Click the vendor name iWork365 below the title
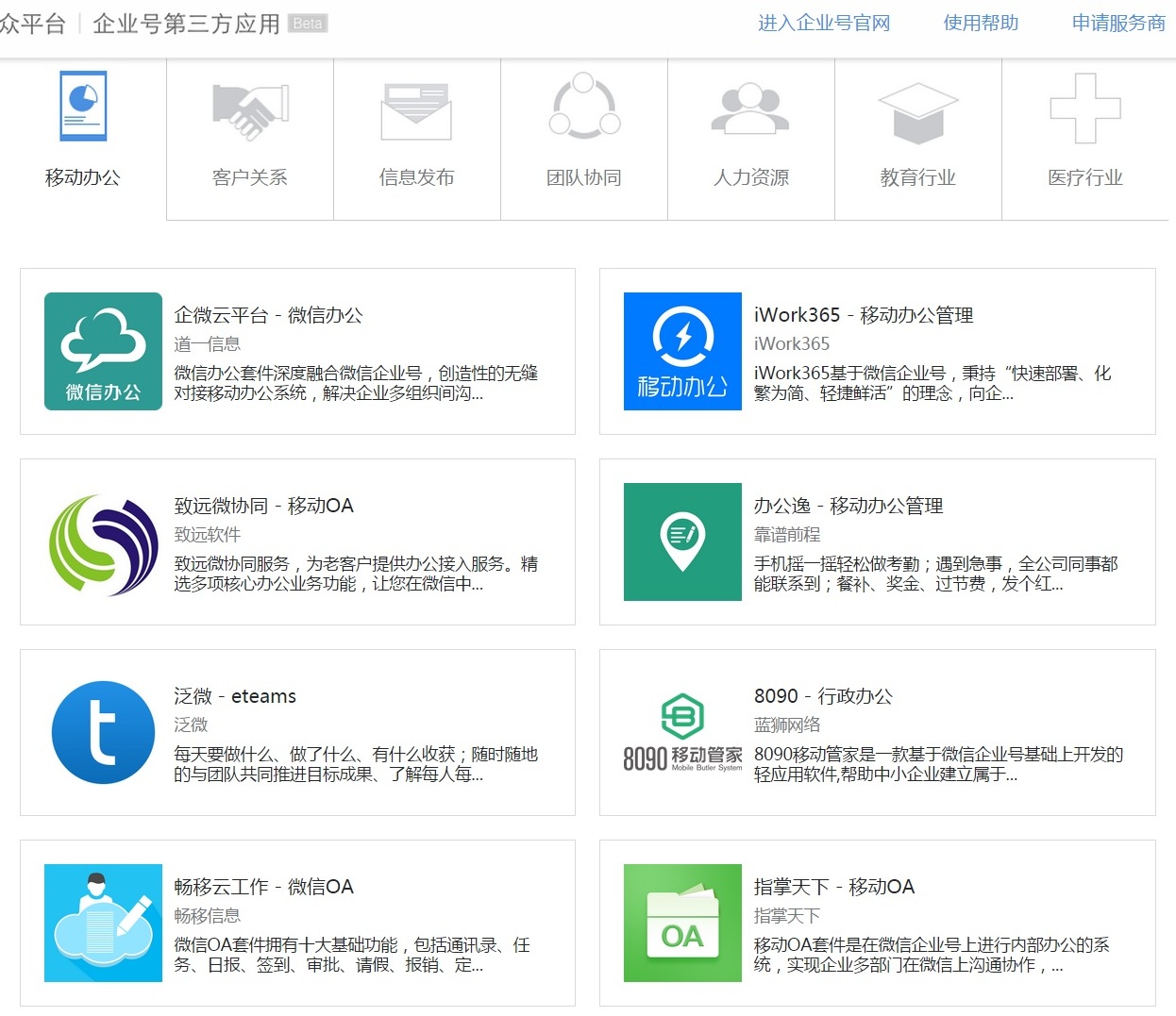1176x1016 pixels. click(792, 344)
